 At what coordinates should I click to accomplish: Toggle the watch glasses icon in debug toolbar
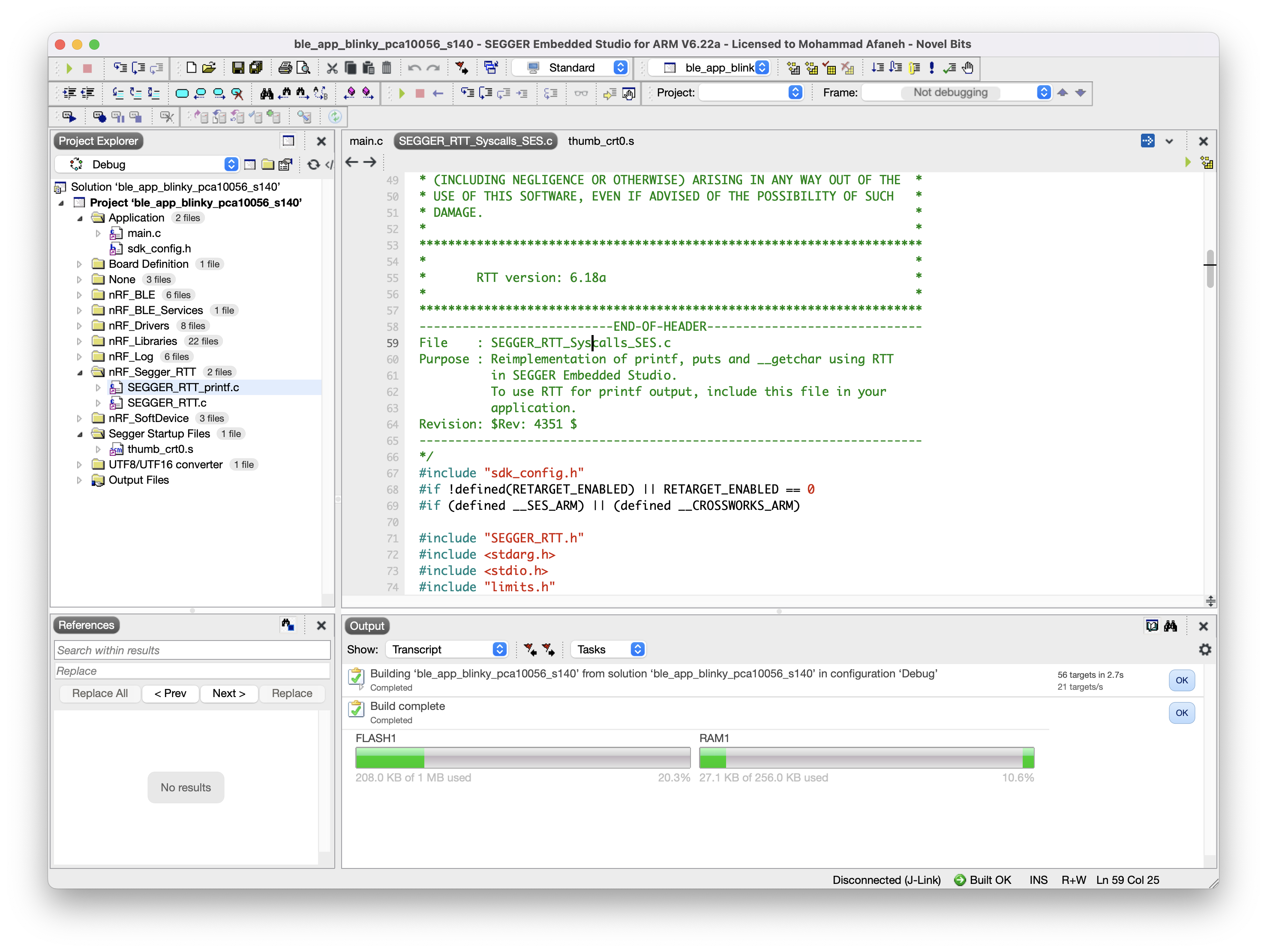tap(581, 93)
